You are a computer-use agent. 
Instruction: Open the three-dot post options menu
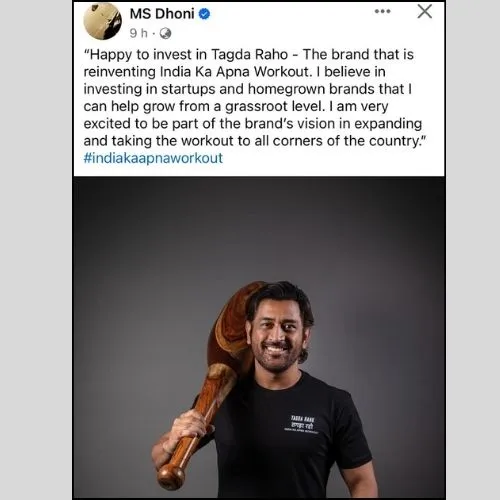pos(382,11)
